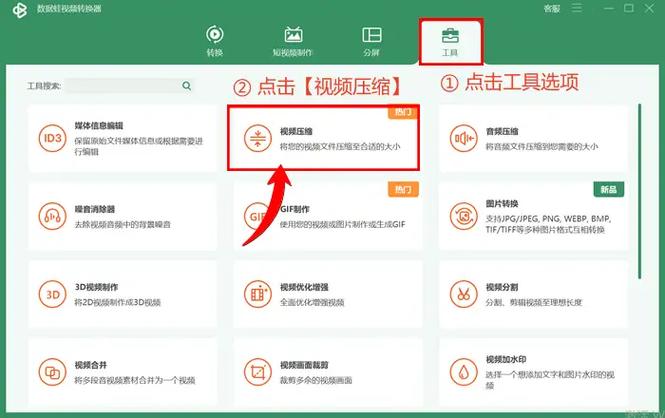The width and height of the screenshot is (665, 418).
Task: Switch to the 转换 tab
Action: click(x=215, y=41)
